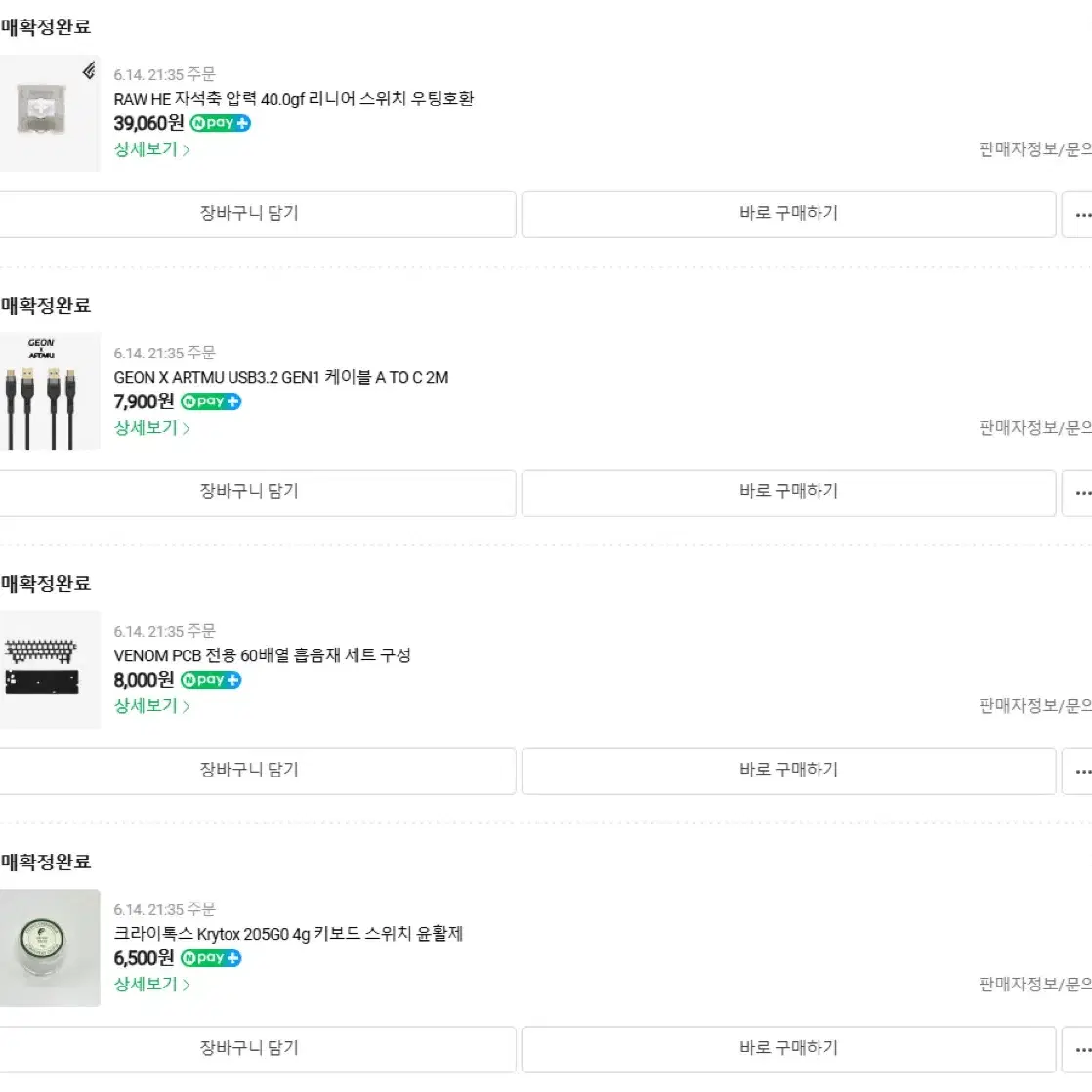Click Npay badge next to 8,000원 price
The image size is (1092, 1092).
[211, 680]
